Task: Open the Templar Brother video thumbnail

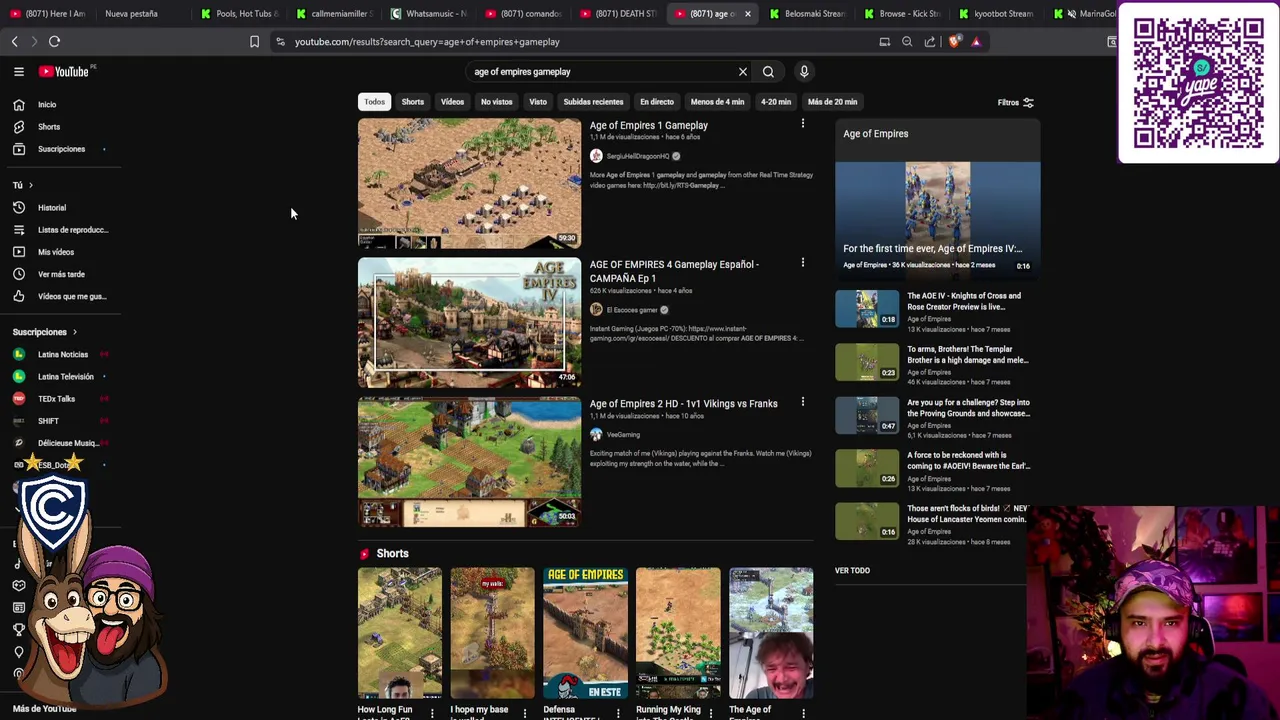Action: (867, 362)
